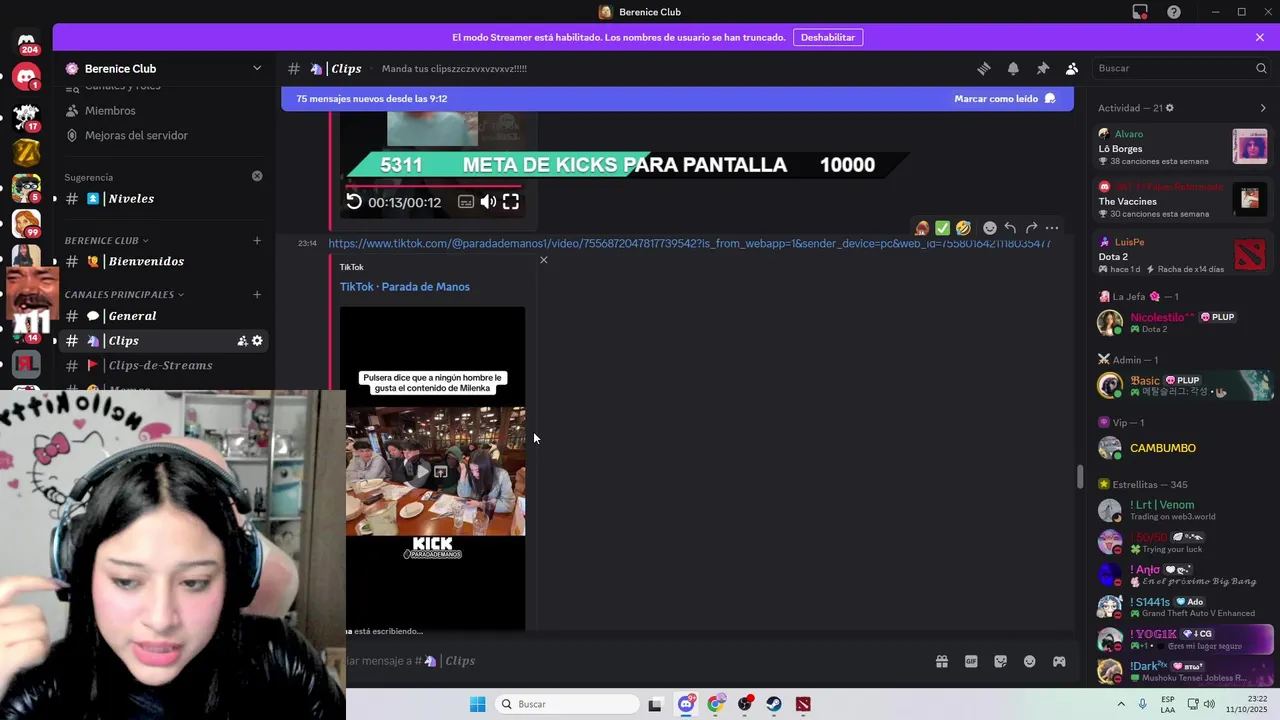Focus the Buscar search field in Discord
The image size is (1280, 720).
click(1181, 68)
